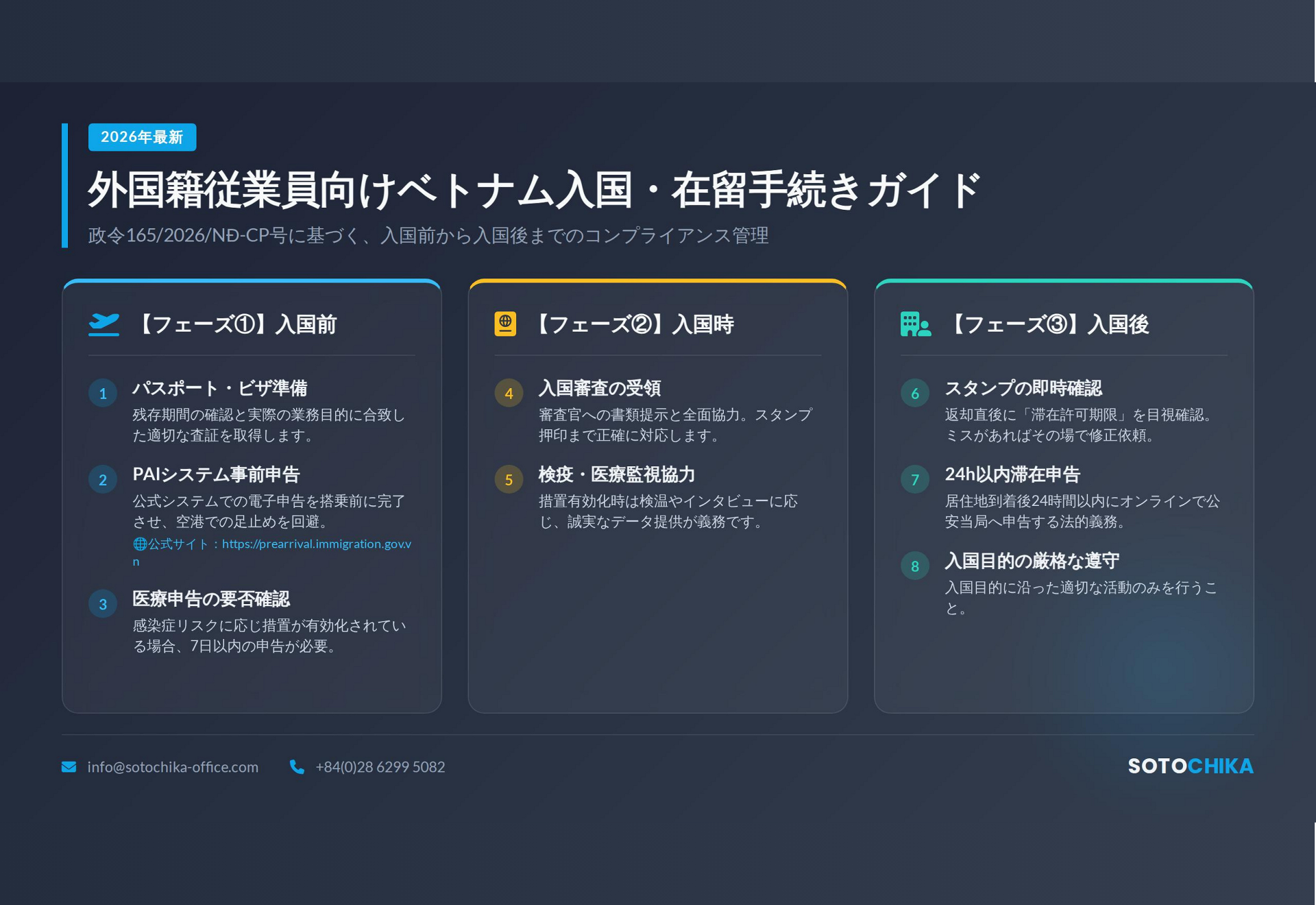This screenshot has height=905, width=1316.
Task: Click the description starting 審査官への書類提示
Action: tap(675, 425)
